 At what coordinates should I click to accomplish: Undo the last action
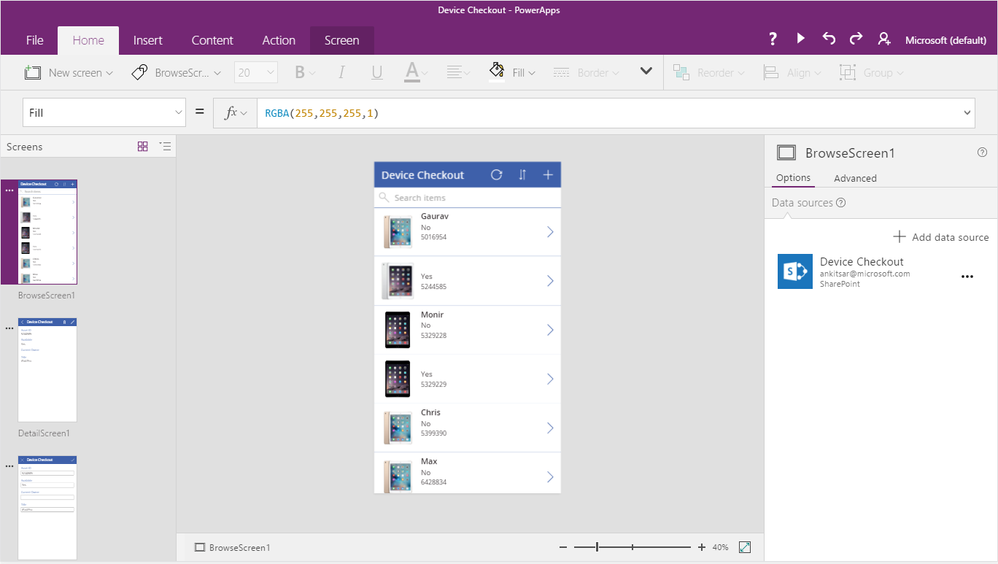(x=828, y=39)
